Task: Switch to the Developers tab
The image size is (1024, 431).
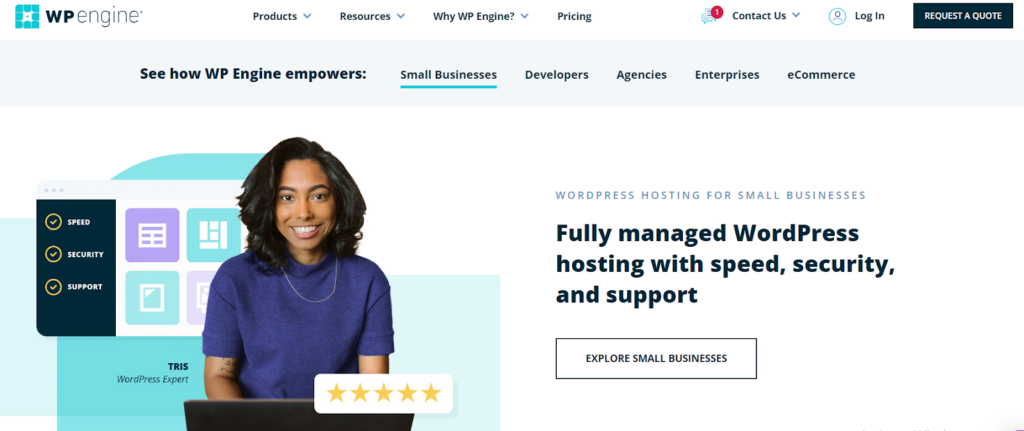Action: point(556,75)
